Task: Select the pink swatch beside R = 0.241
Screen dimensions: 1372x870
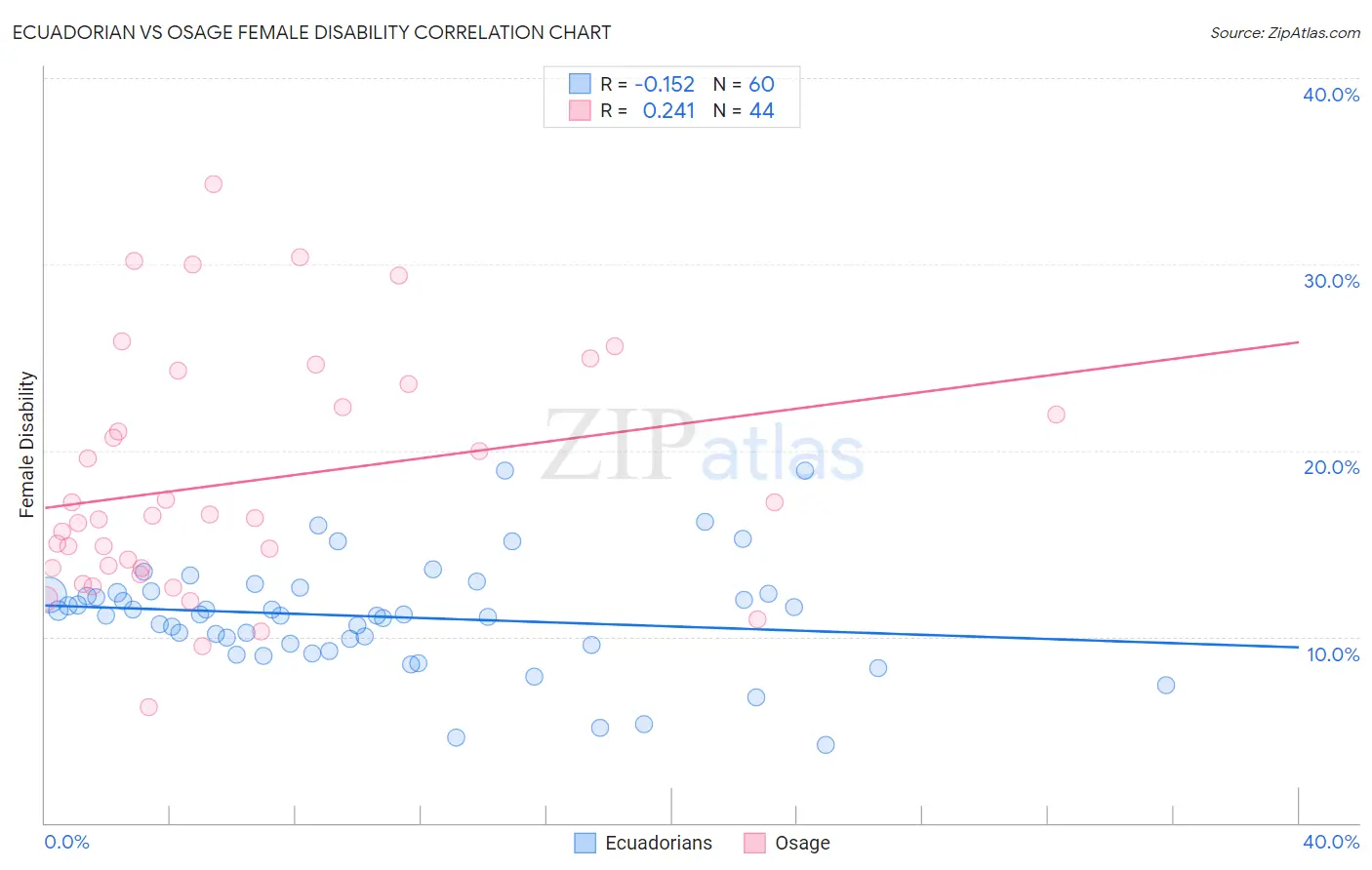Action: pyautogui.click(x=580, y=110)
